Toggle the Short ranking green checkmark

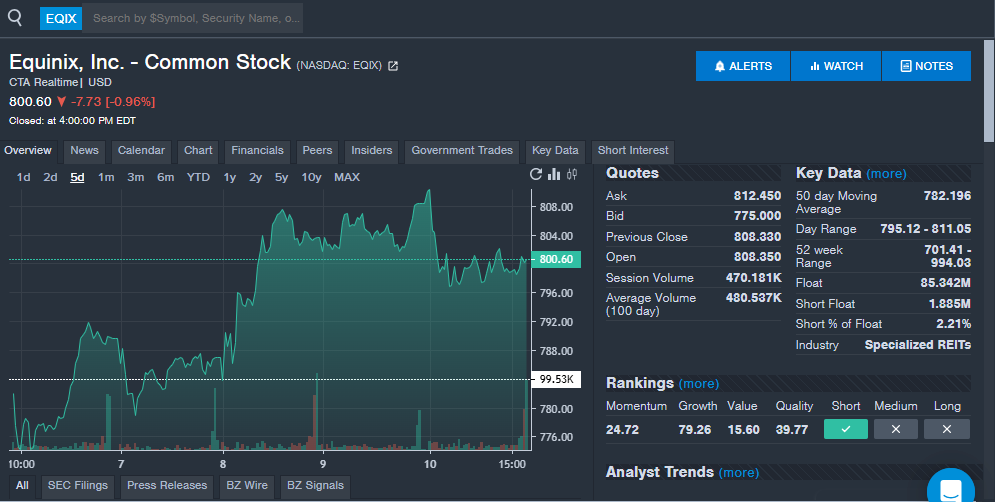click(846, 429)
